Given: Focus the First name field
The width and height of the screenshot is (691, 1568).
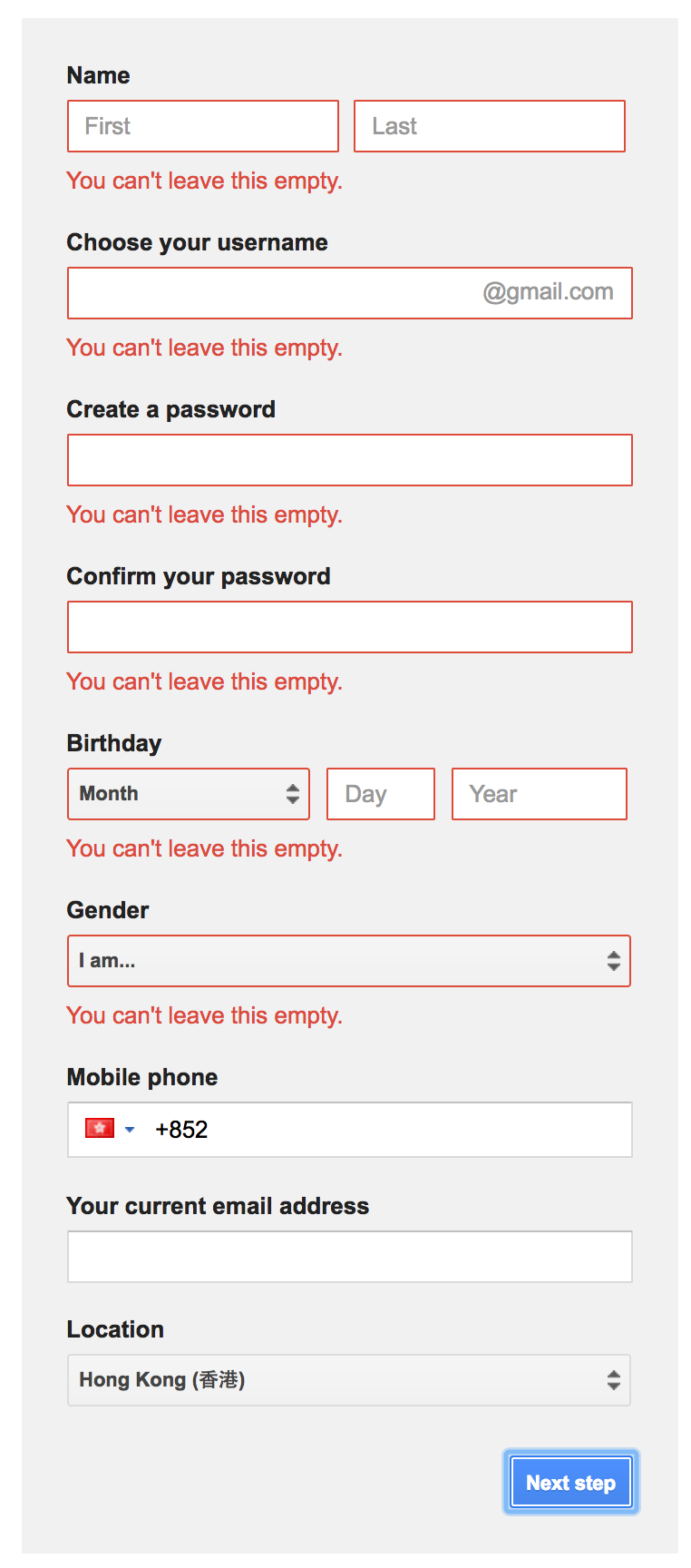Looking at the screenshot, I should tap(203, 126).
